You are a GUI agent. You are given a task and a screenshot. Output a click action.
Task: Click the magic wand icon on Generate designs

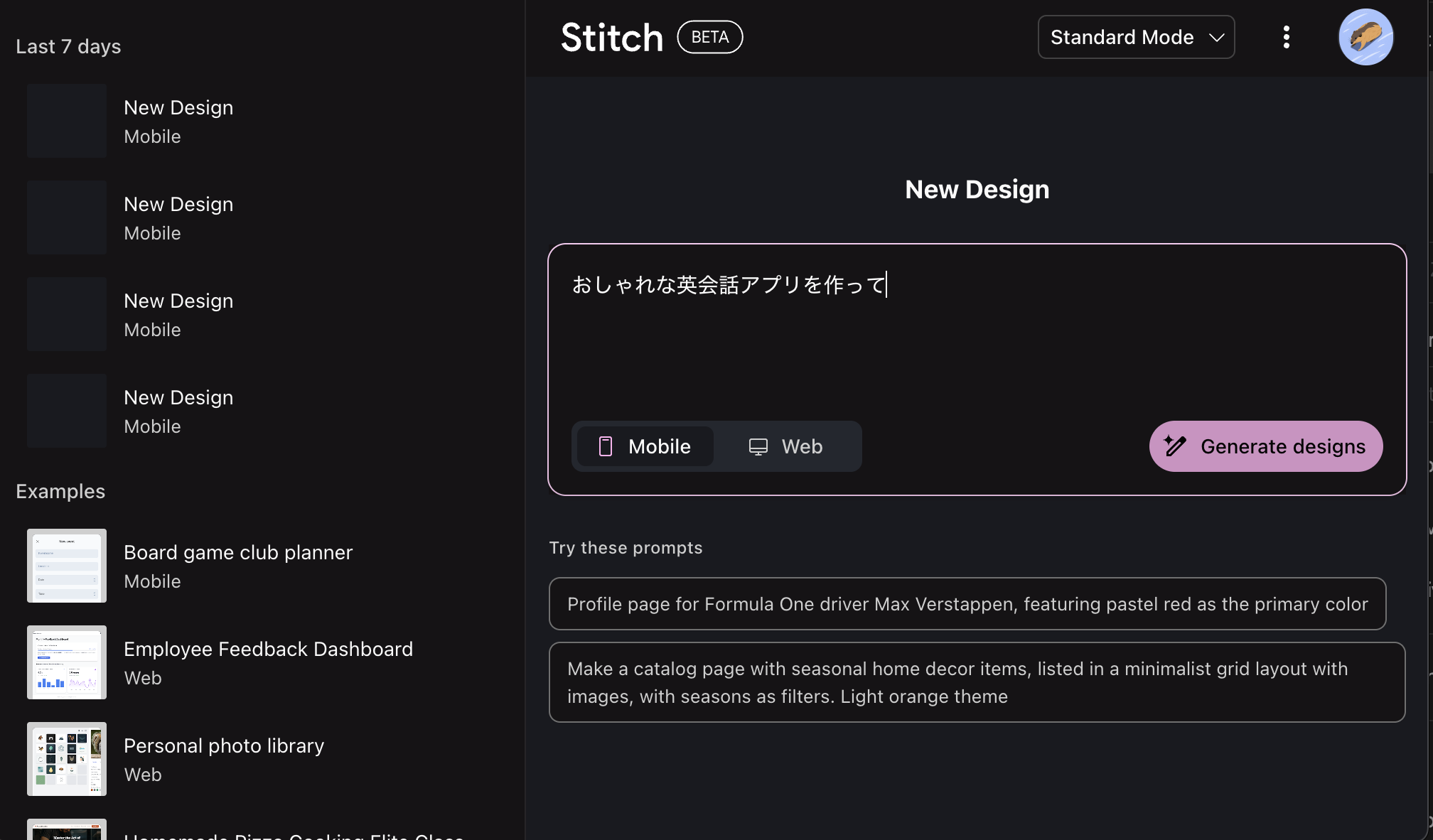point(1175,446)
